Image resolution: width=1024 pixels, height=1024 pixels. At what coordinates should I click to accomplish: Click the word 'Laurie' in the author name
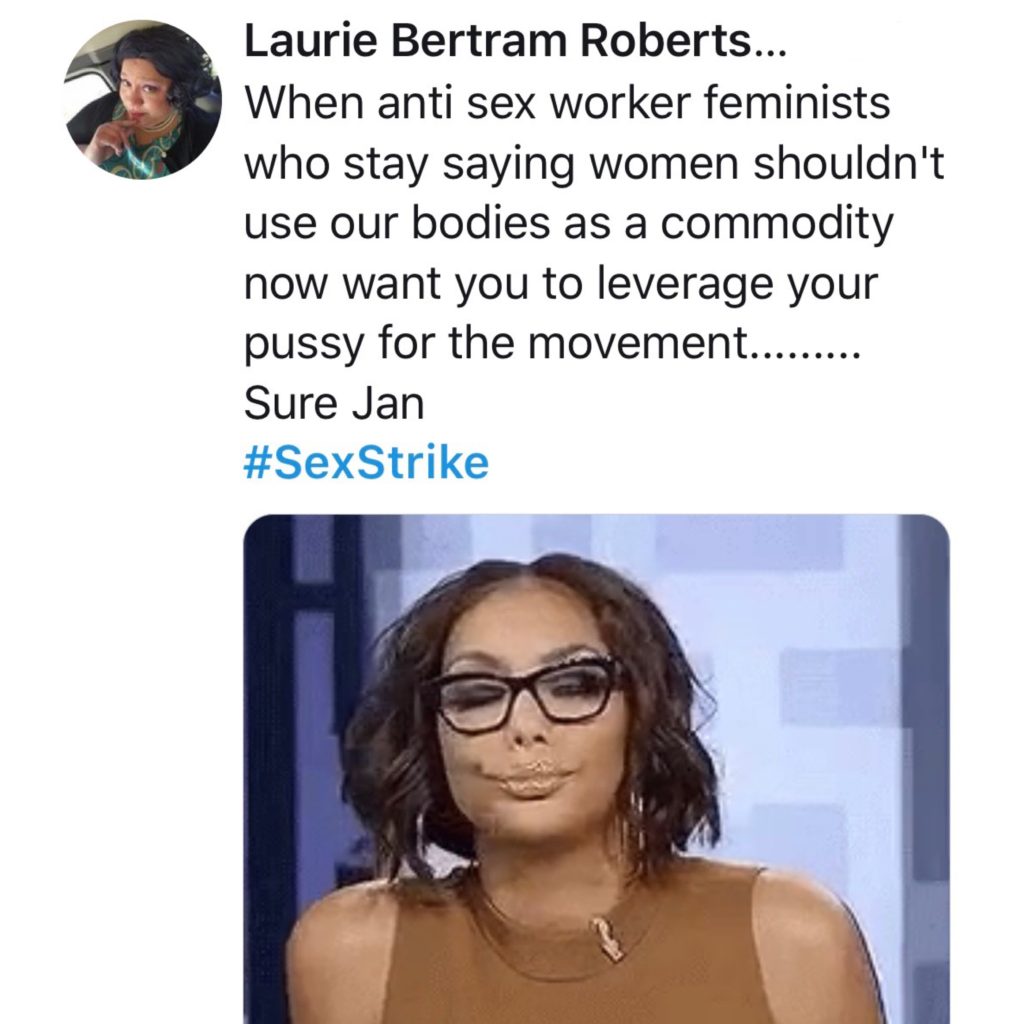point(310,40)
